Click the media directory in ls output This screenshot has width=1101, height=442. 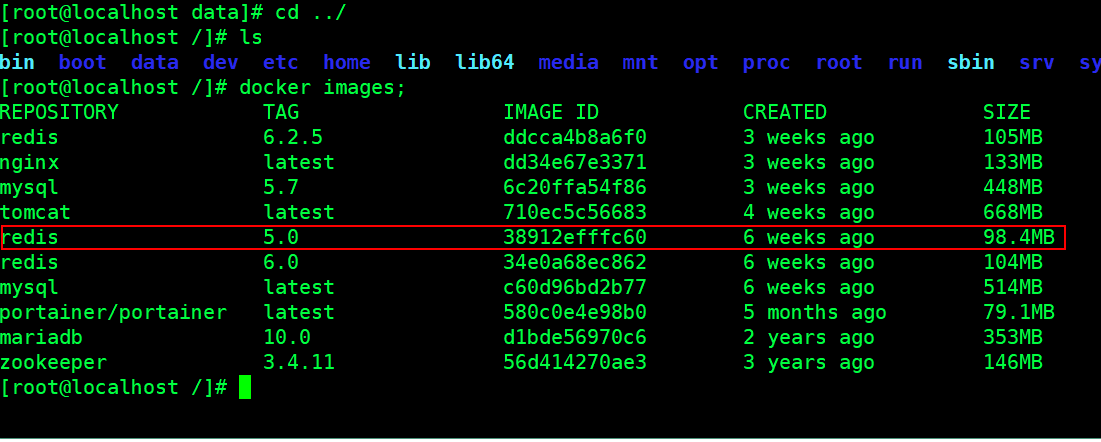tap(569, 63)
